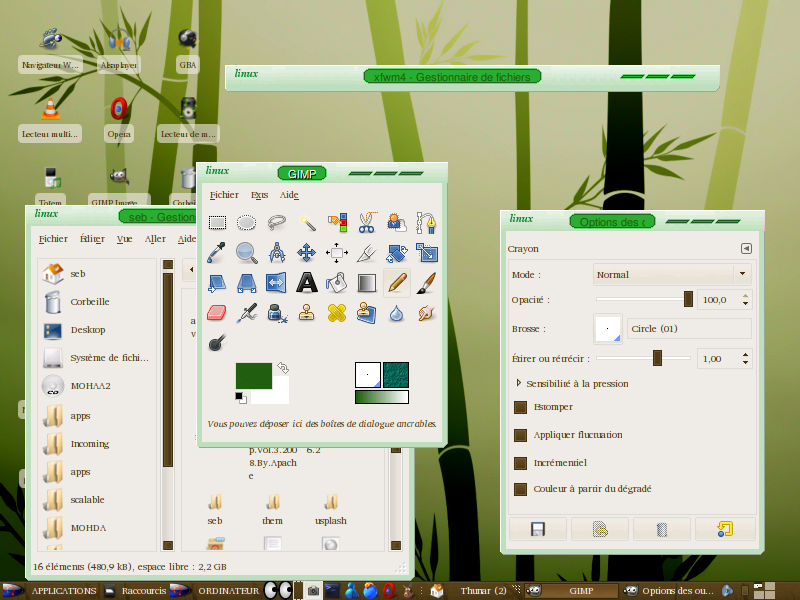800x600 pixels.
Task: Click the green active pattern preview
Action: click(x=396, y=375)
